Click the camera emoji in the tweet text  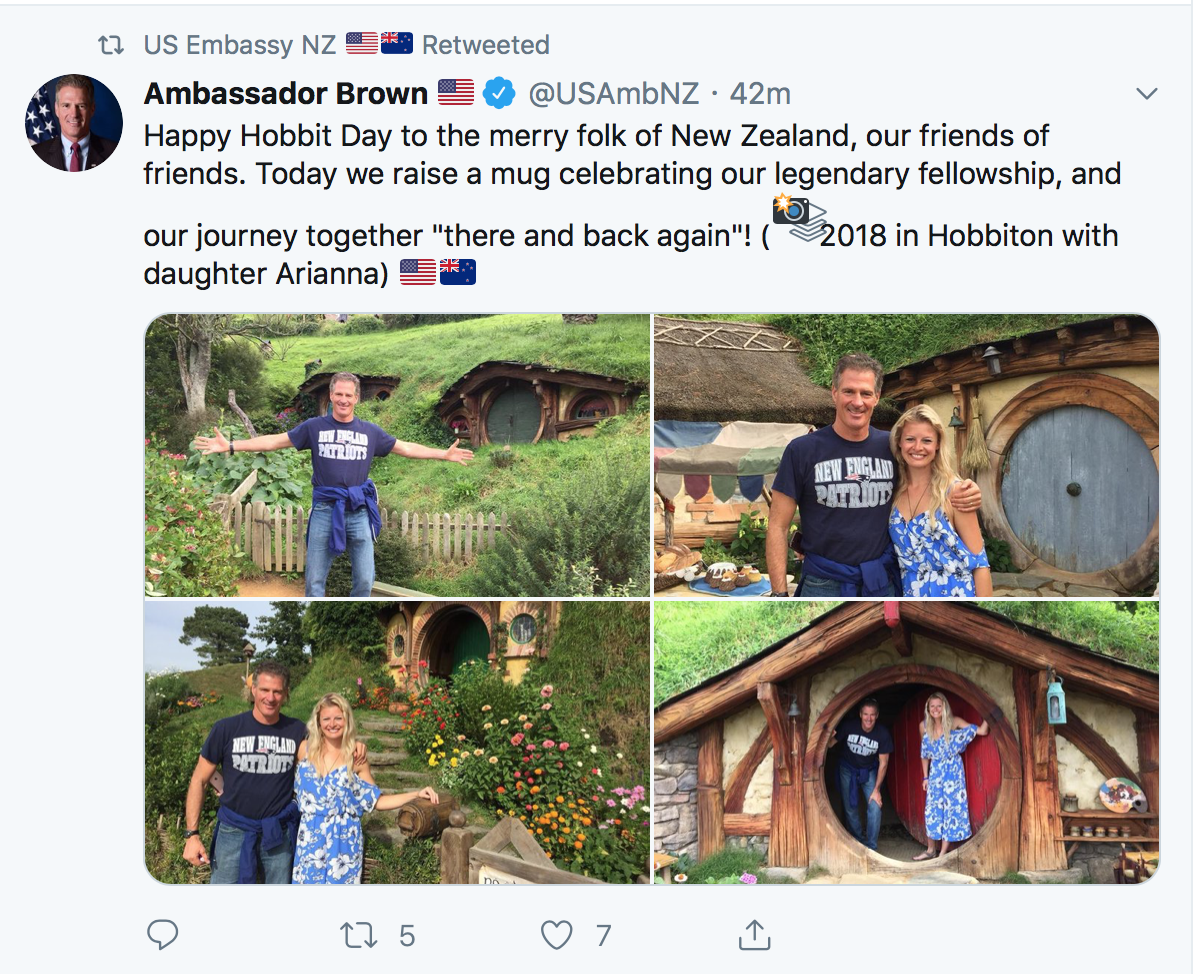click(792, 211)
